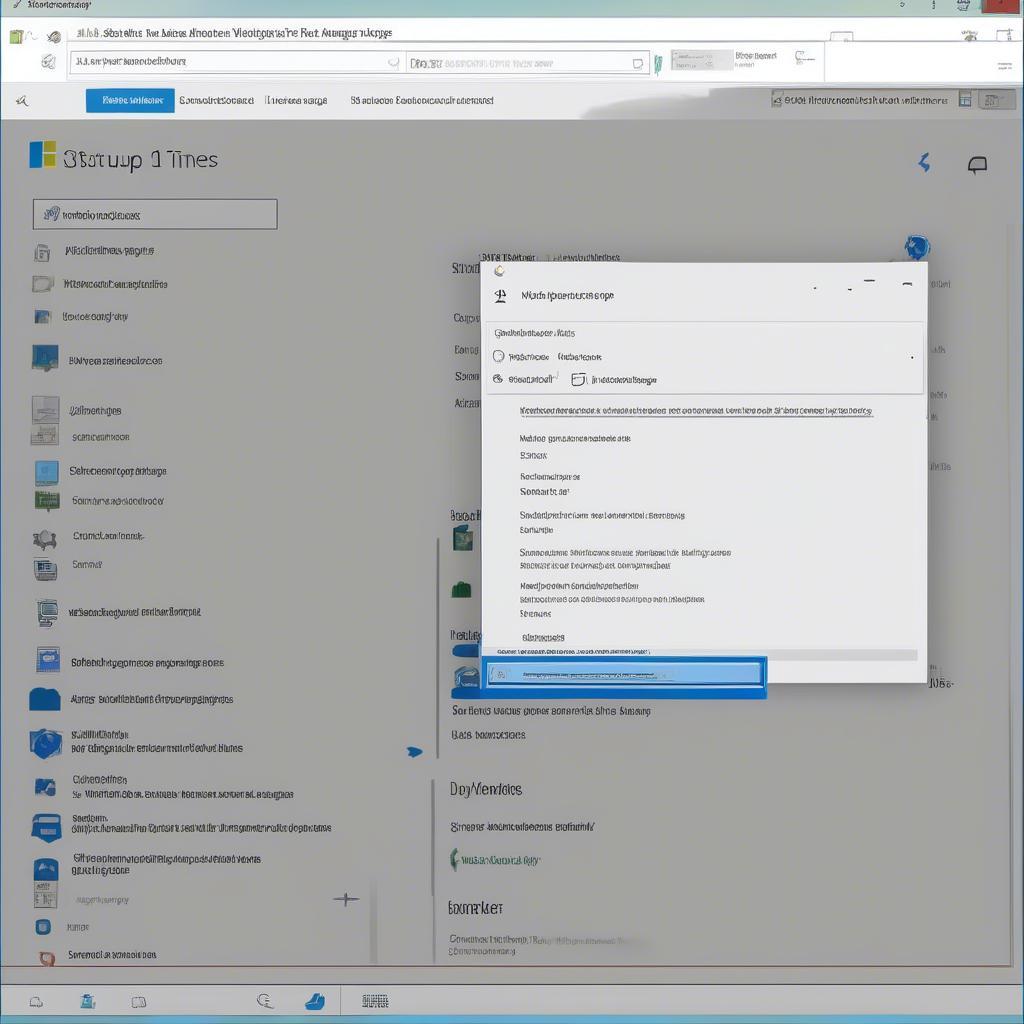Click the plus icon in the lower left panel
Image resolution: width=1024 pixels, height=1024 pixels.
[x=345, y=899]
